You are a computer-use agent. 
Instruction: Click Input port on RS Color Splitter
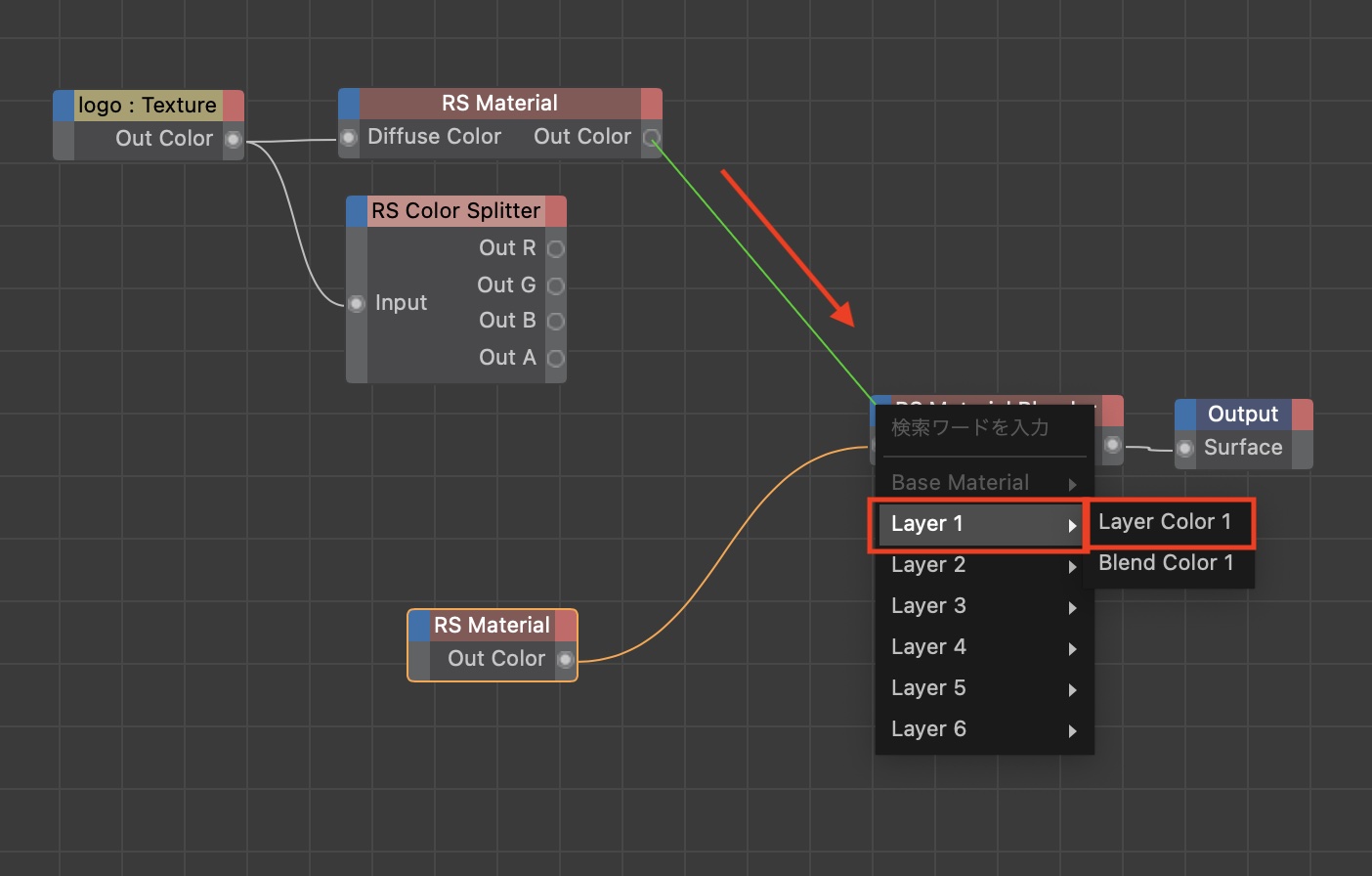(357, 304)
